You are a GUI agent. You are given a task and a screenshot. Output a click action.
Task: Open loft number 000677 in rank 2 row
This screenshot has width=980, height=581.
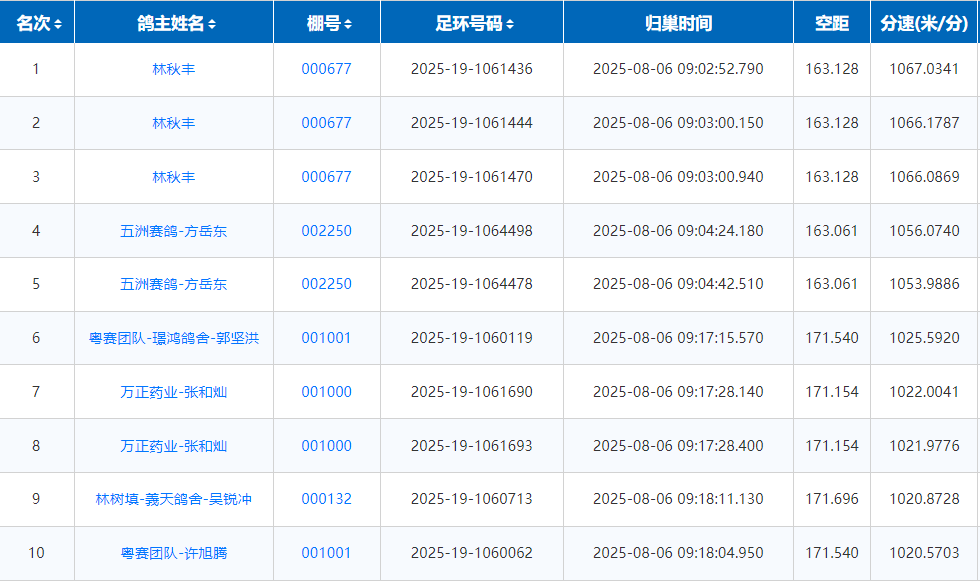327,123
